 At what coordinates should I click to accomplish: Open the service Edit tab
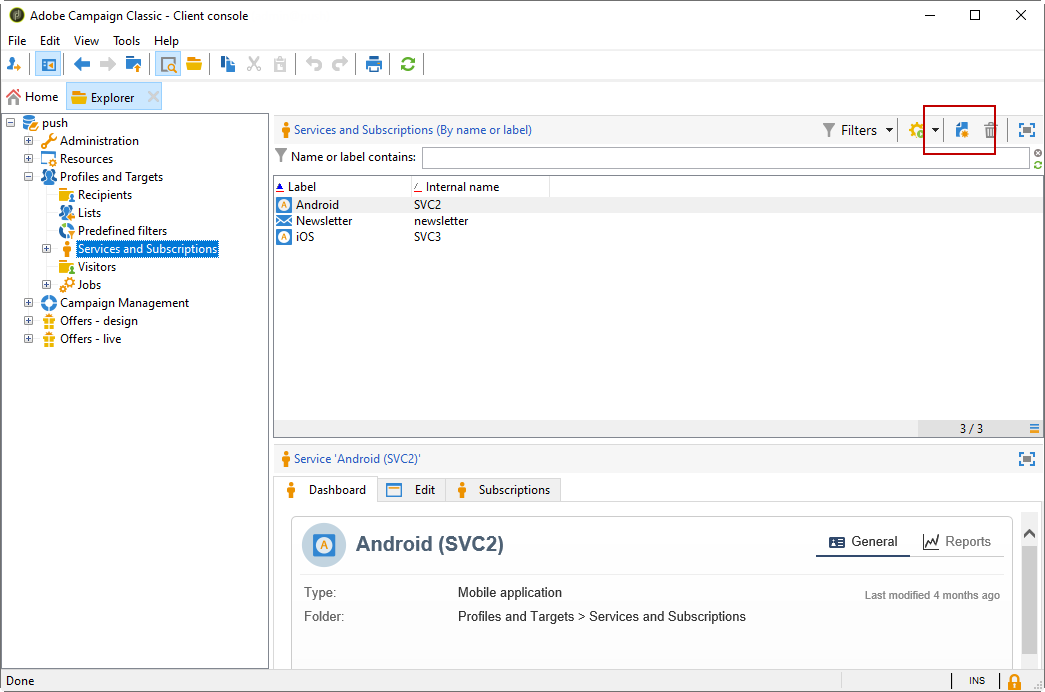click(x=411, y=490)
